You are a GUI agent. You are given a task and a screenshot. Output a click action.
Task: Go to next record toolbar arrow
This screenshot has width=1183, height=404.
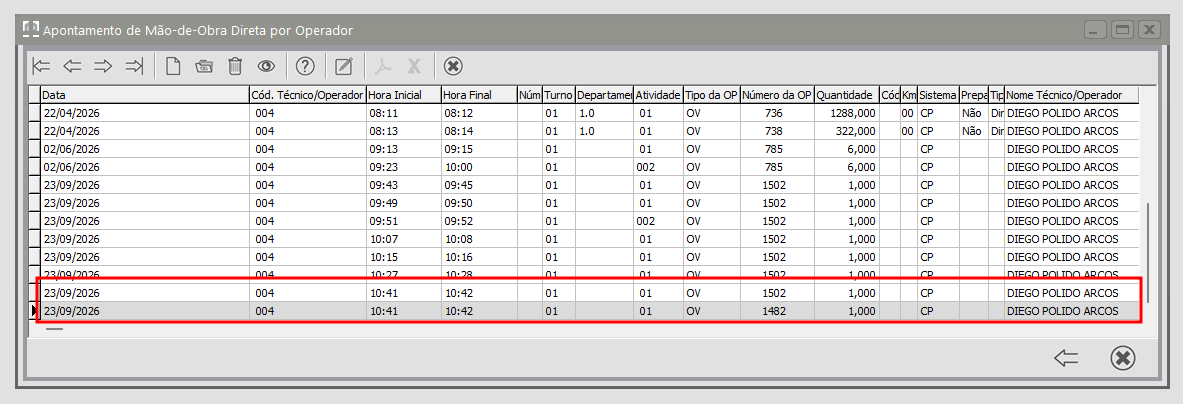103,66
